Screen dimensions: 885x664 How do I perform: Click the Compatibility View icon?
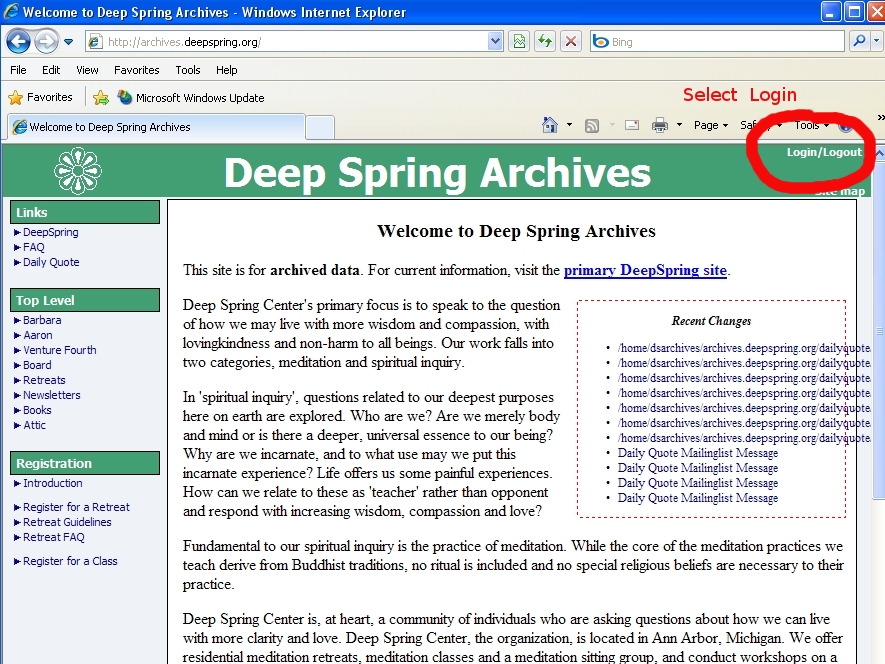pos(519,42)
